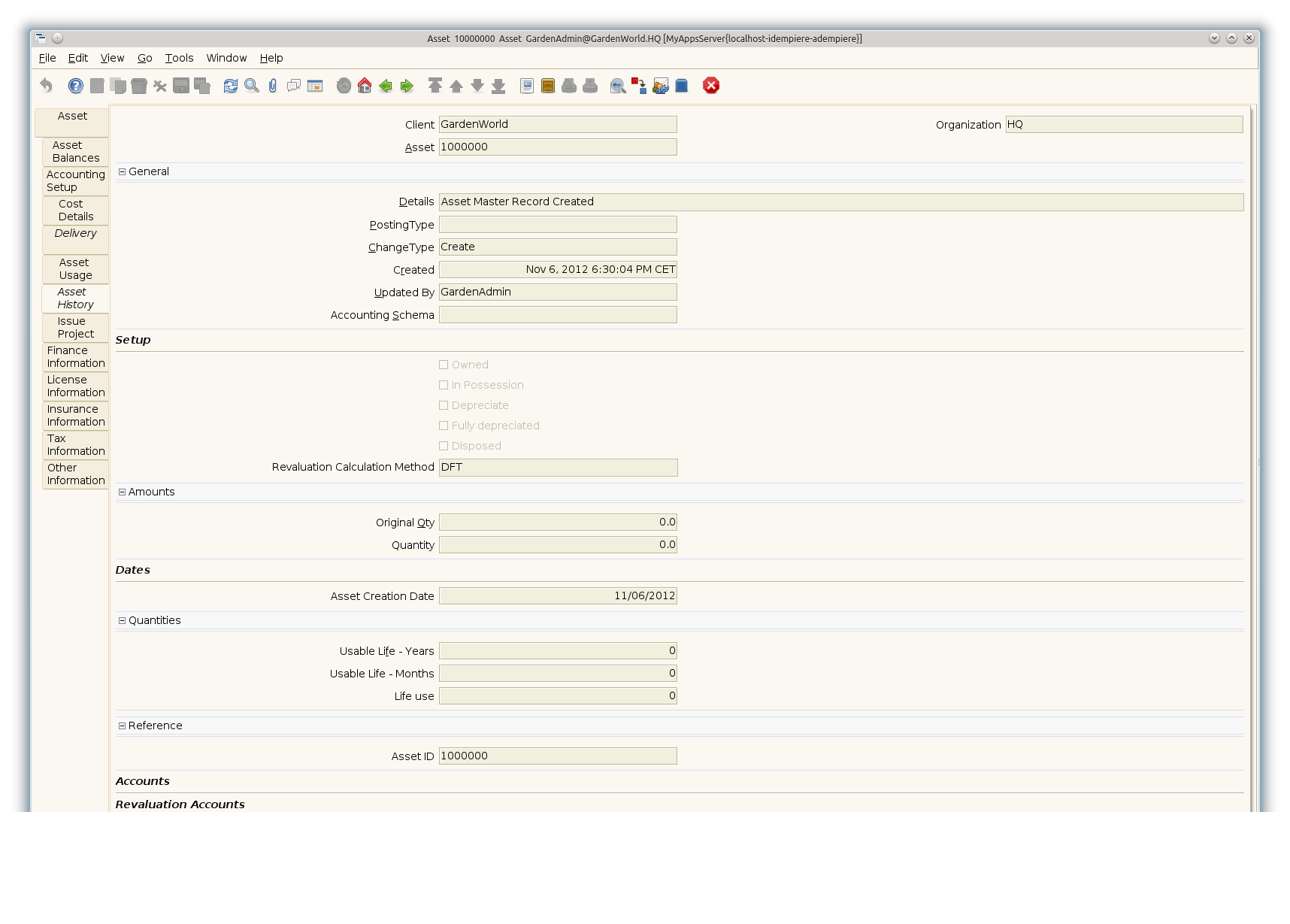This screenshot has width=1290, height=924.
Task: Switch to the Issue Project tab
Action: pyautogui.click(x=76, y=327)
